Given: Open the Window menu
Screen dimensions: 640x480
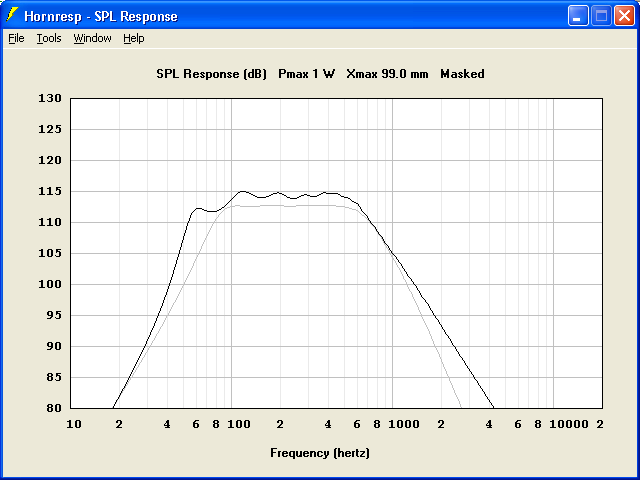Looking at the screenshot, I should click(x=92, y=38).
